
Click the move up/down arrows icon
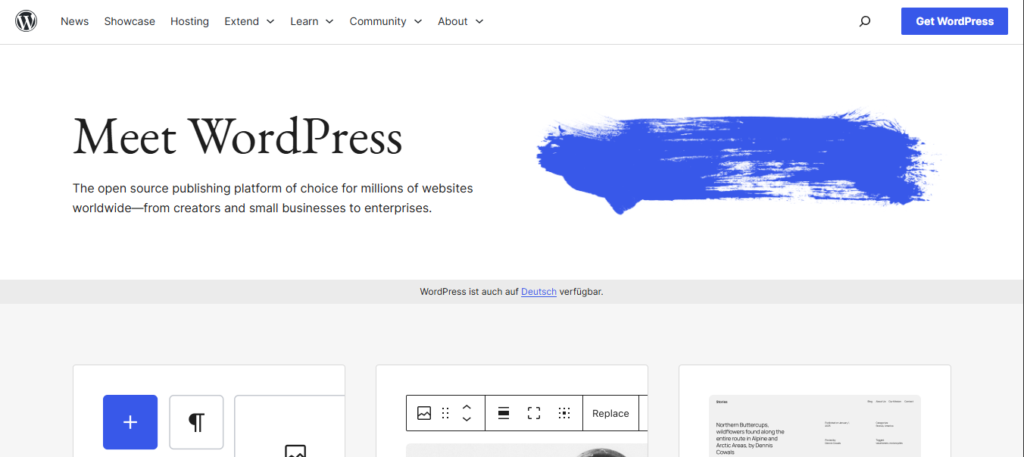tap(466, 413)
